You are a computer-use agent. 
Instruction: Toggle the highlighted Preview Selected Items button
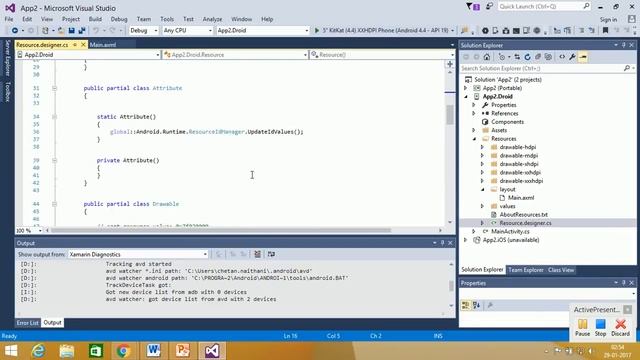(583, 57)
